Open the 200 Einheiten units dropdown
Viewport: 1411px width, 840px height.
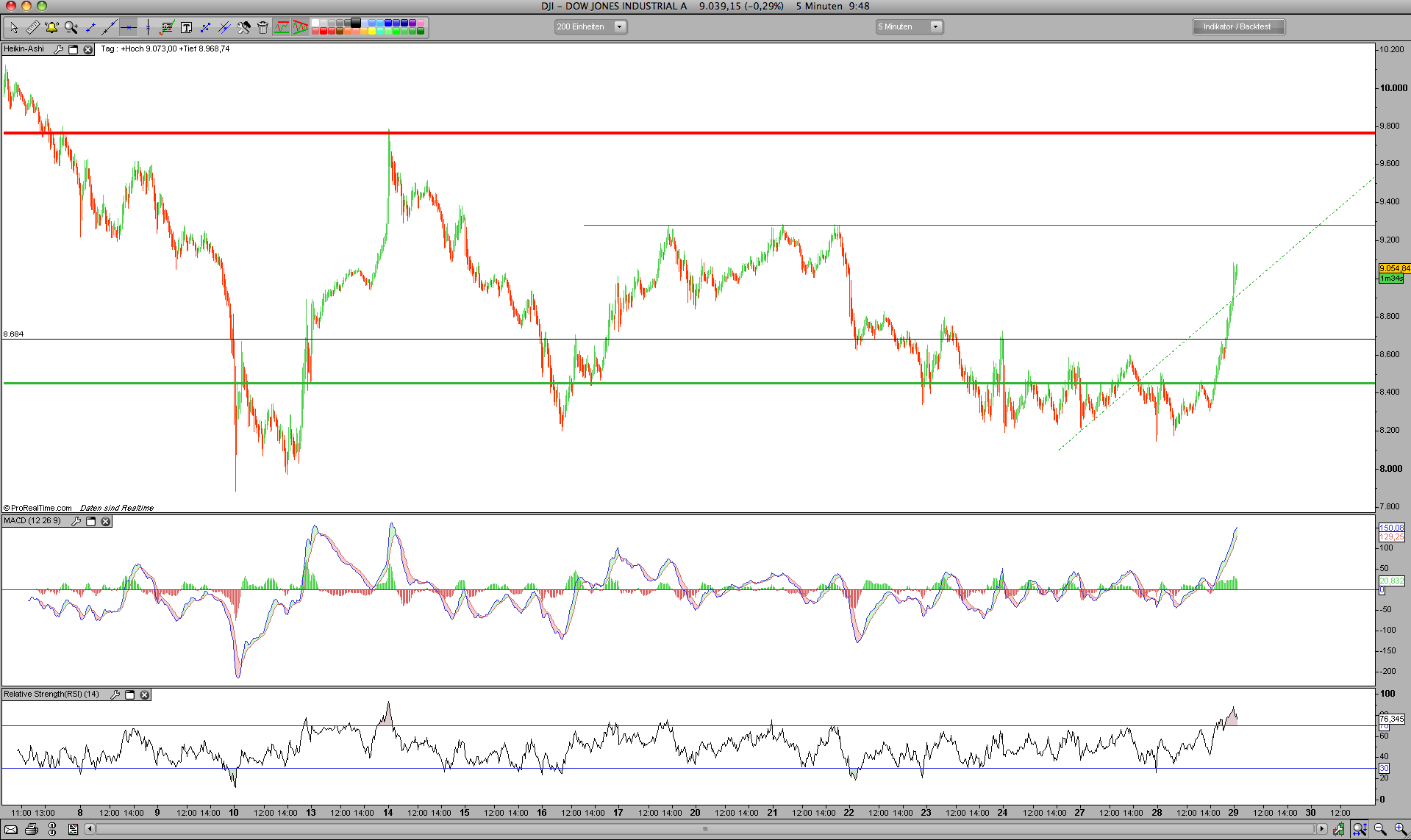point(590,26)
